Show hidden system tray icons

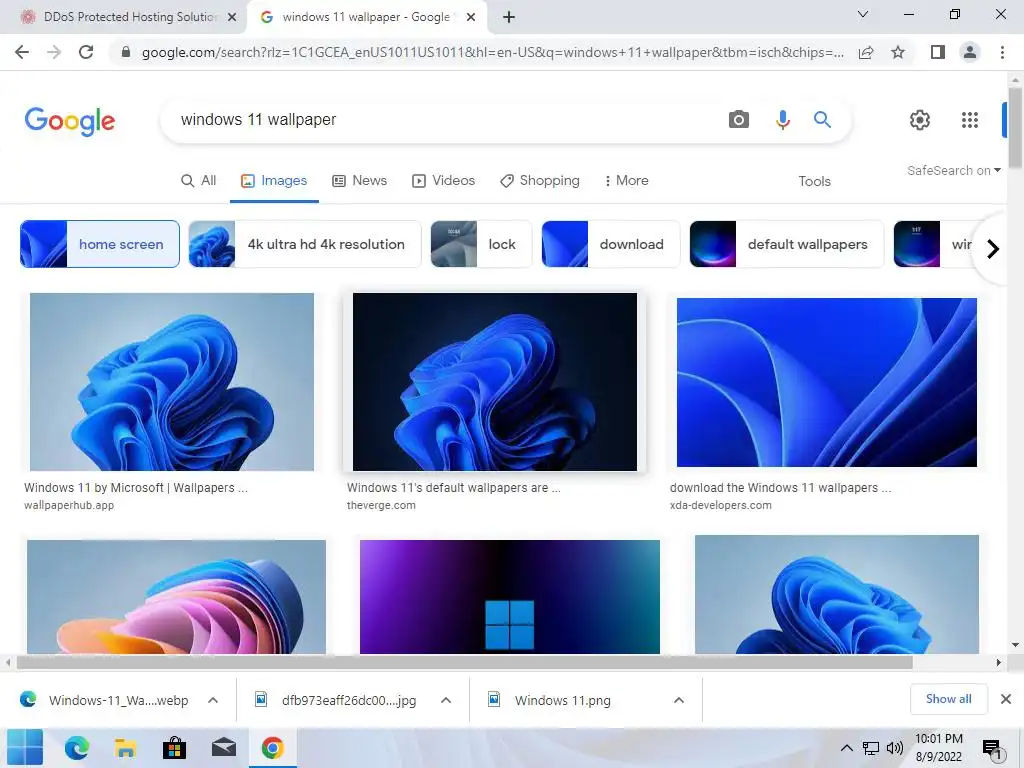(x=846, y=748)
